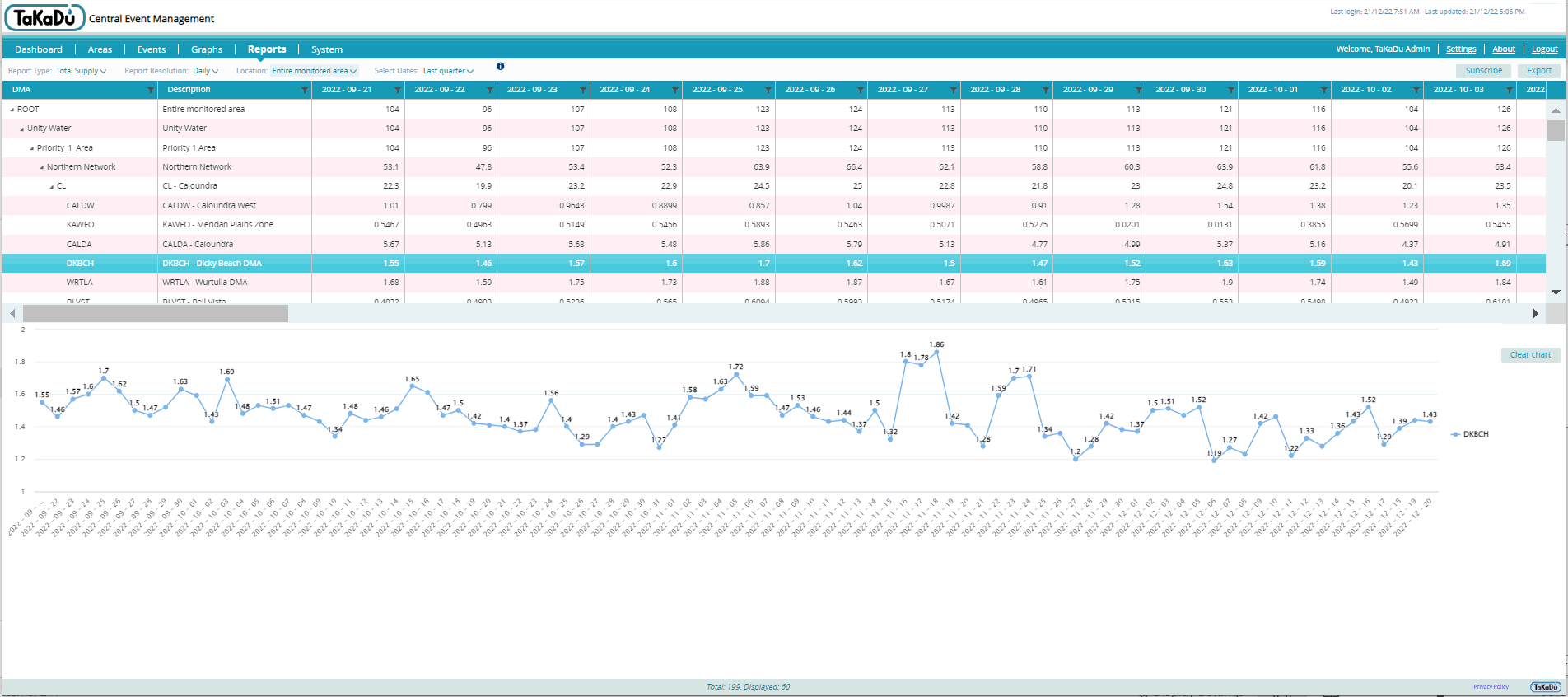Open the Areas tab
The image size is (1568, 697).
tap(100, 49)
